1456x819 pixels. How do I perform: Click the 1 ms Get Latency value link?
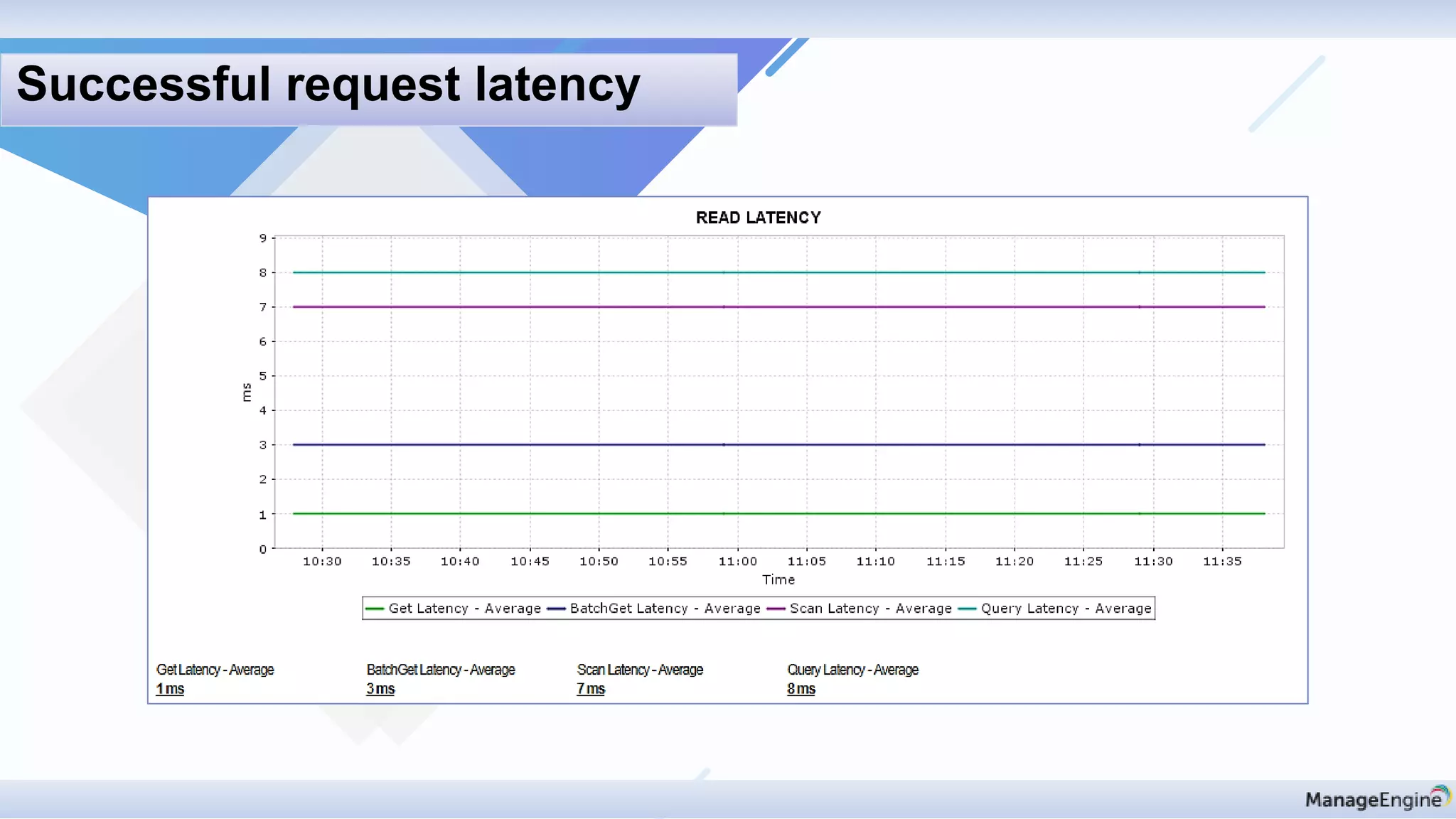(x=170, y=689)
